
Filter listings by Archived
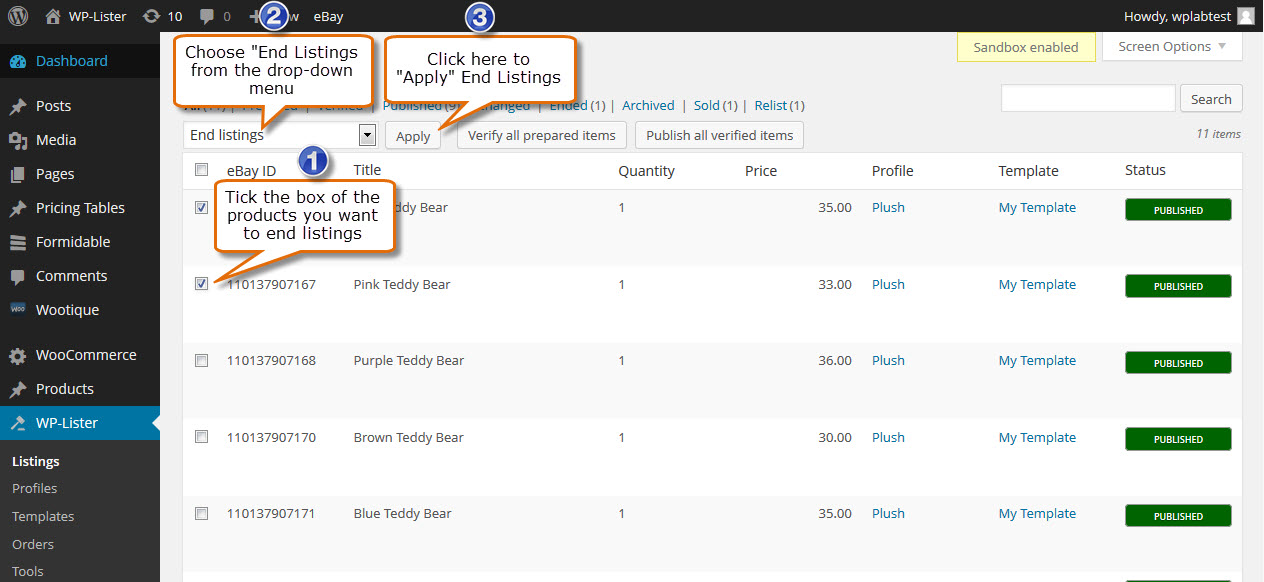pos(648,105)
